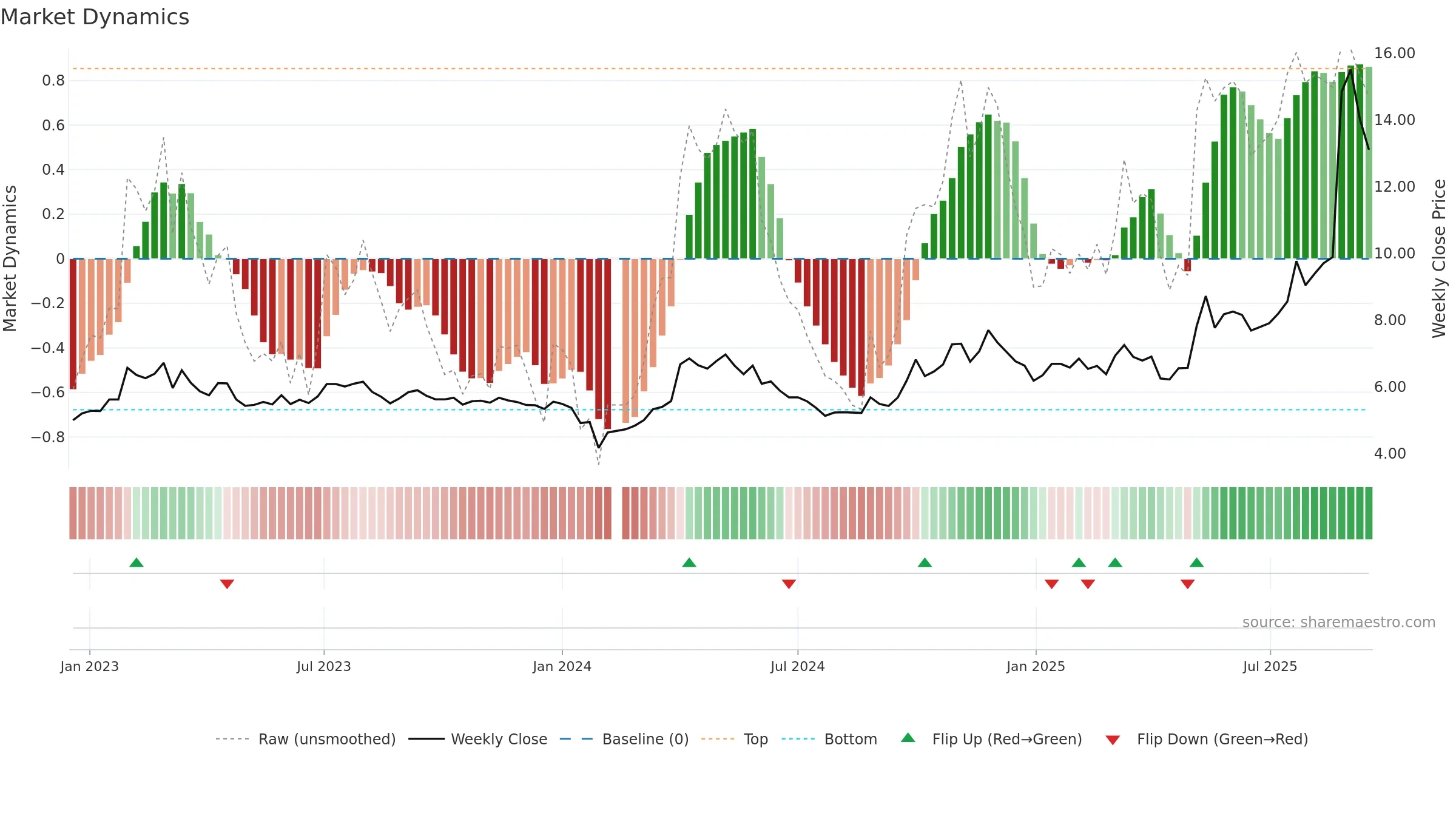Image resolution: width=1456 pixels, height=819 pixels.
Task: Click the rightmost light green bar on the chart
Action: pos(1369,163)
